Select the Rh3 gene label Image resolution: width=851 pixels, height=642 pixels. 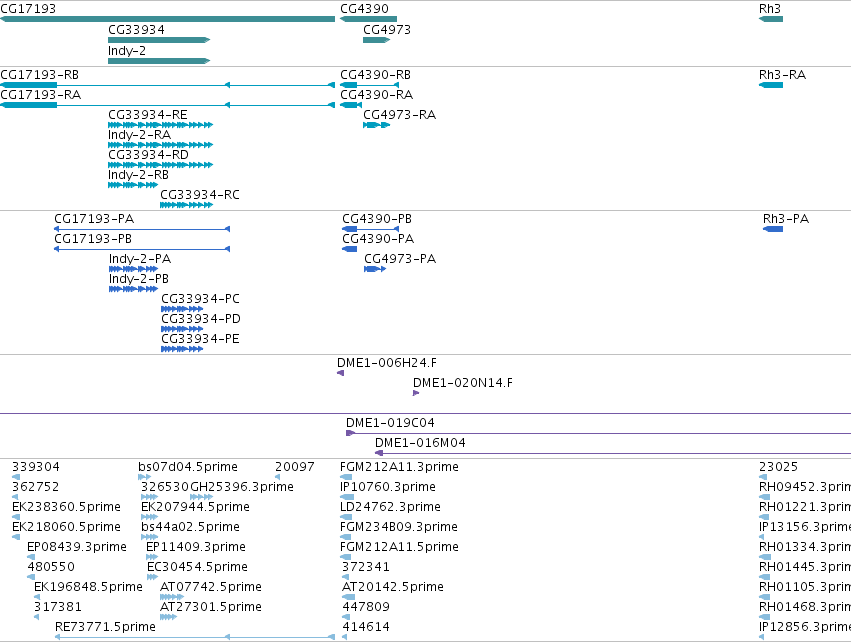pyautogui.click(x=770, y=9)
